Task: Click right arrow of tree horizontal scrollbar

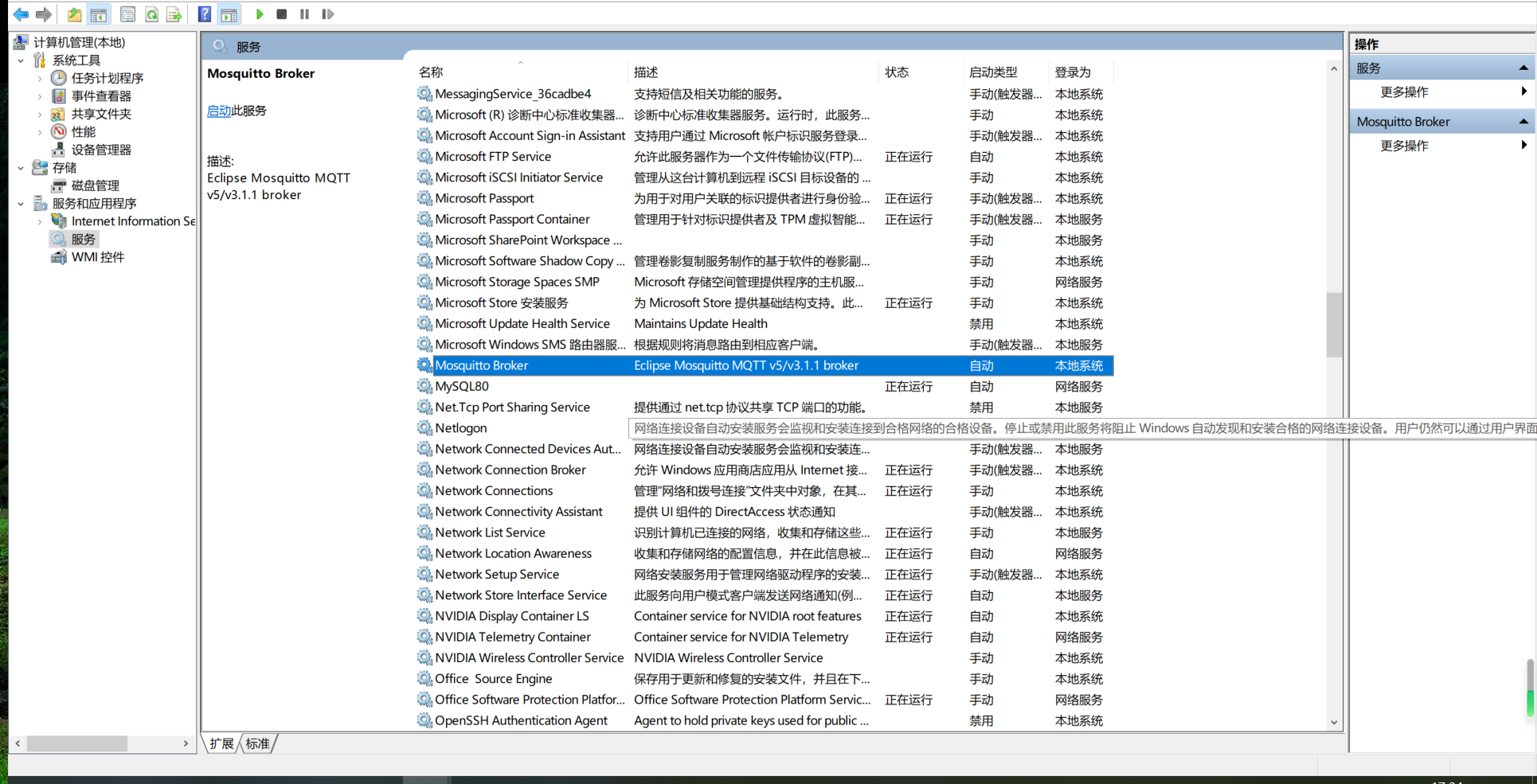Action: 186,743
